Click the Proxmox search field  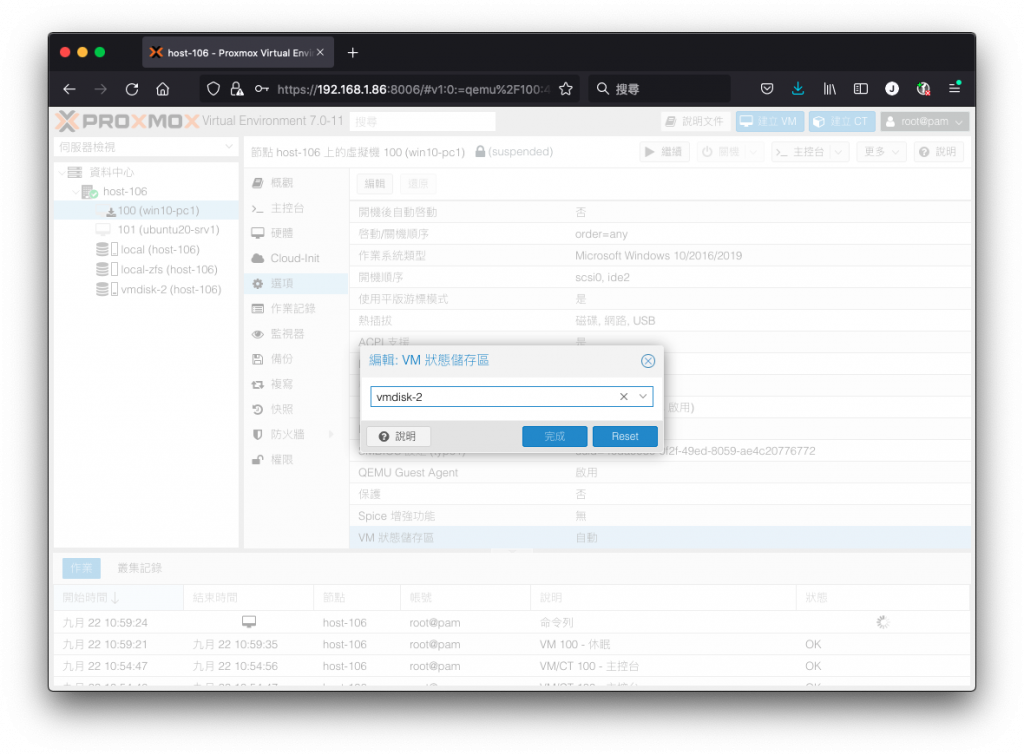pos(422,121)
